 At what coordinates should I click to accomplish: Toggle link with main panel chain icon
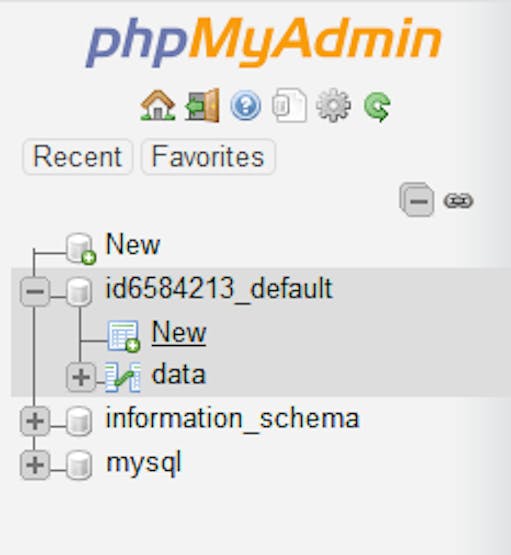458,201
